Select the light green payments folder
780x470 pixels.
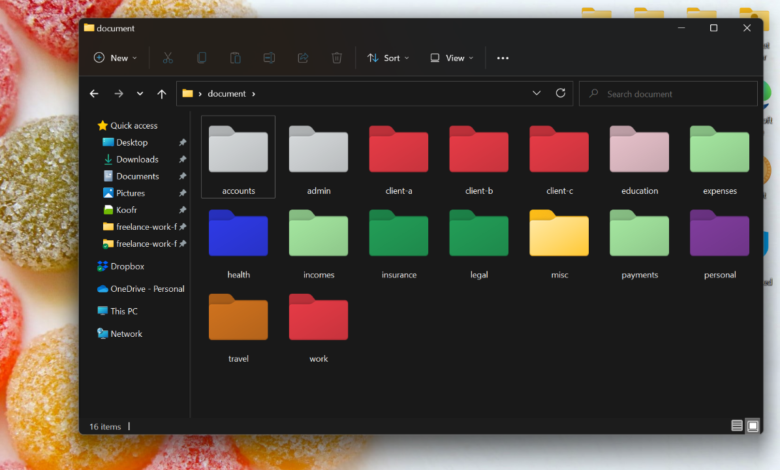(639, 244)
